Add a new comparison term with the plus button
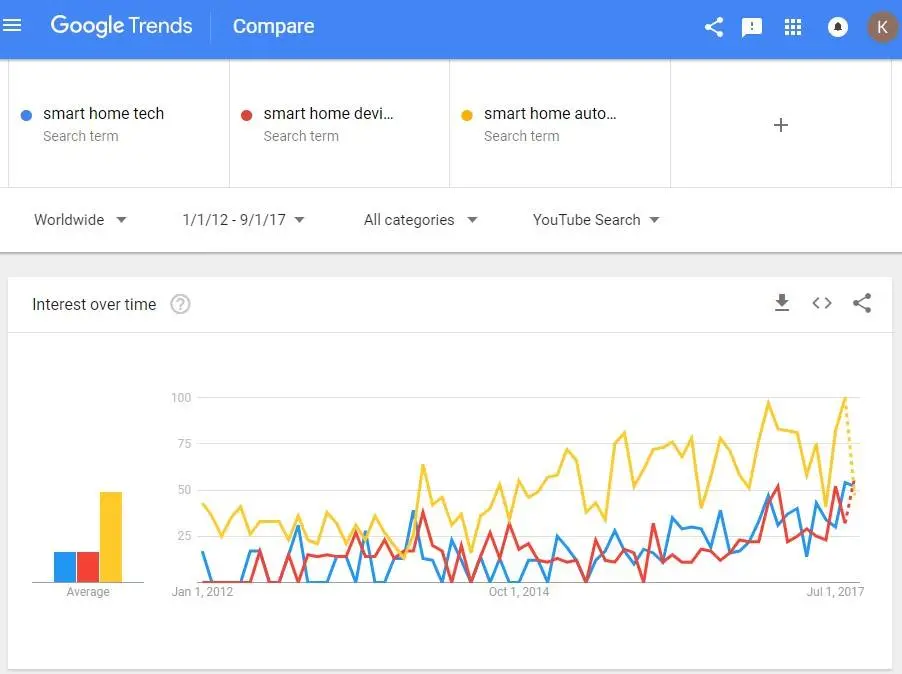This screenshot has height=674, width=902. click(780, 124)
